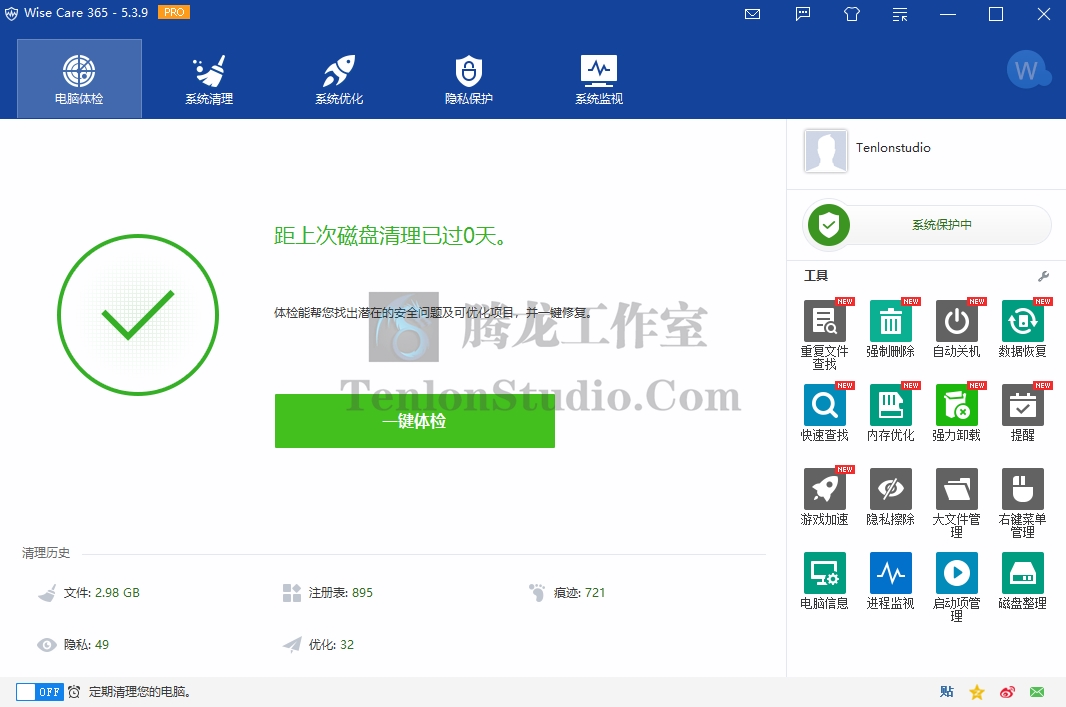This screenshot has width=1066, height=707.
Task: Open the Weibo share icon
Action: (1007, 692)
